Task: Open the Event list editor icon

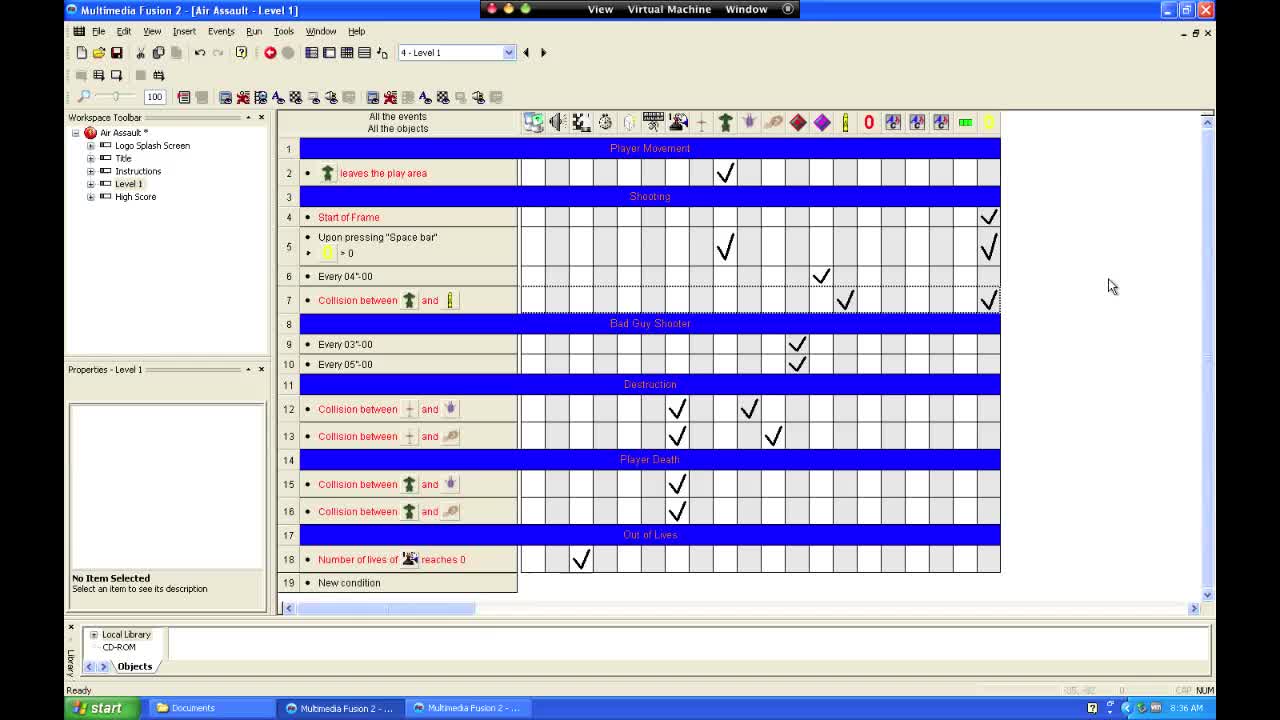Action: click(x=364, y=53)
